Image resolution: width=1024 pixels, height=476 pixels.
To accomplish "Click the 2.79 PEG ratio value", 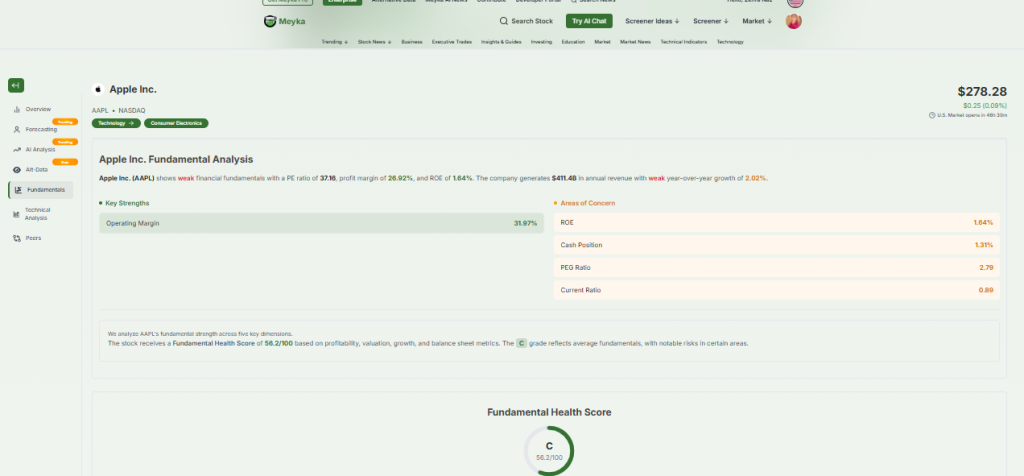I will click(x=986, y=268).
